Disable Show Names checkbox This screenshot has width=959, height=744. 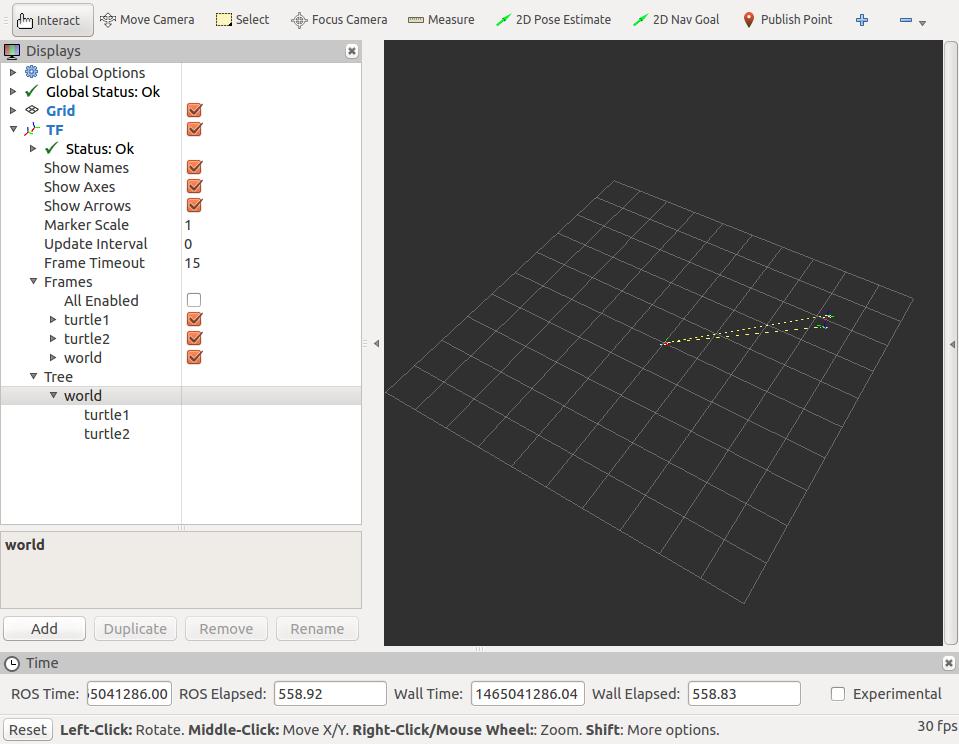point(194,168)
